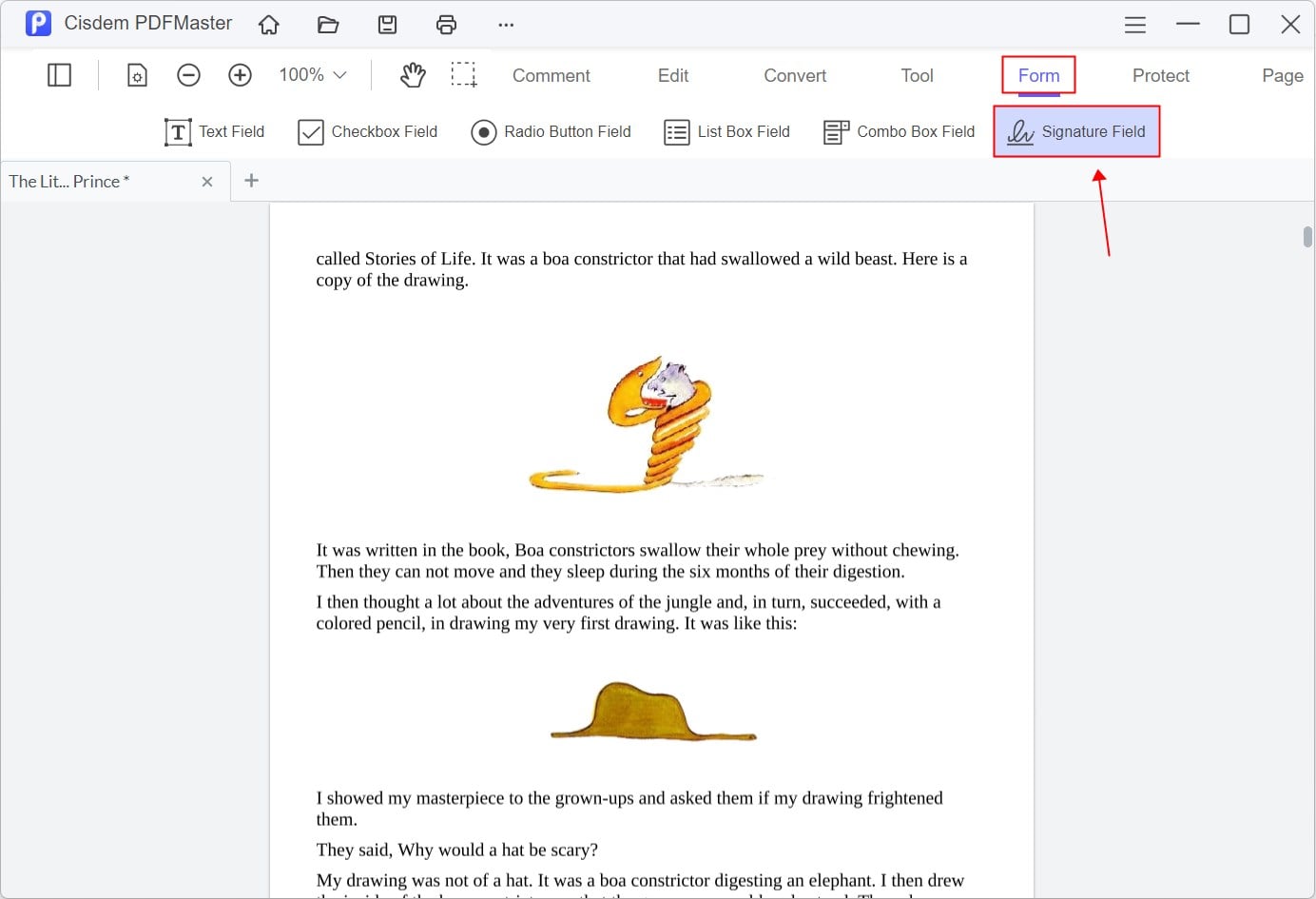Select the Checkbox Field tool
Image resolution: width=1316 pixels, height=899 pixels.
367,131
